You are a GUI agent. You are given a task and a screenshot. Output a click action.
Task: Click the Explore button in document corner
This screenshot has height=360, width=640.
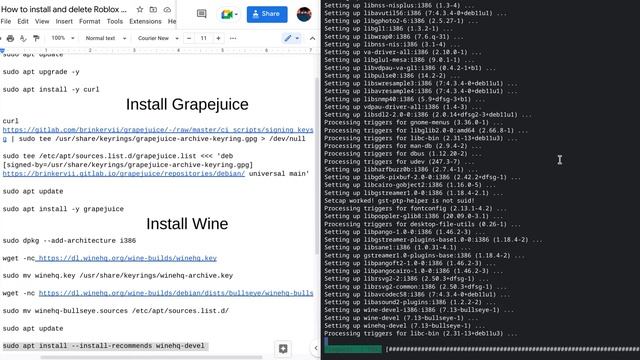[283, 349]
